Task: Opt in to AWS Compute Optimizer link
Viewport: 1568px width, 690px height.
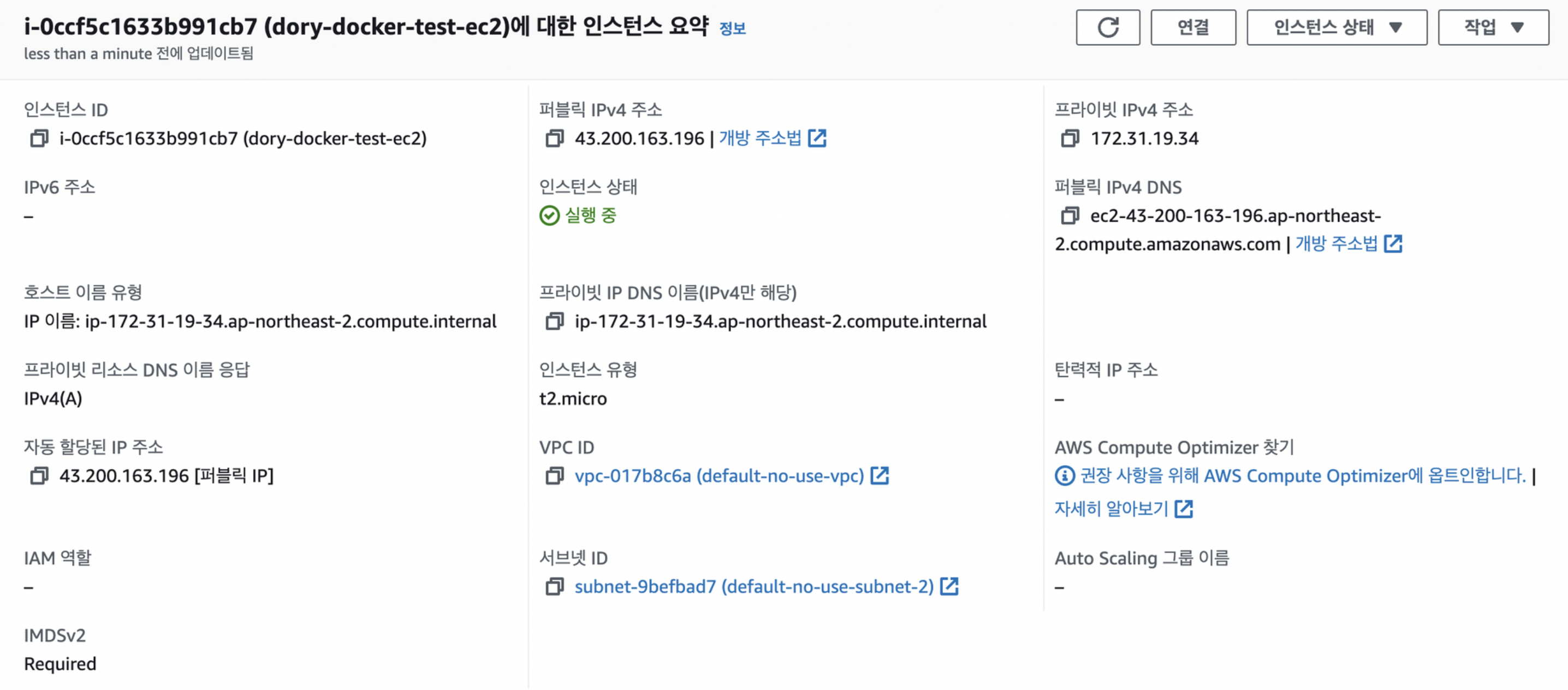Action: click(x=1303, y=476)
